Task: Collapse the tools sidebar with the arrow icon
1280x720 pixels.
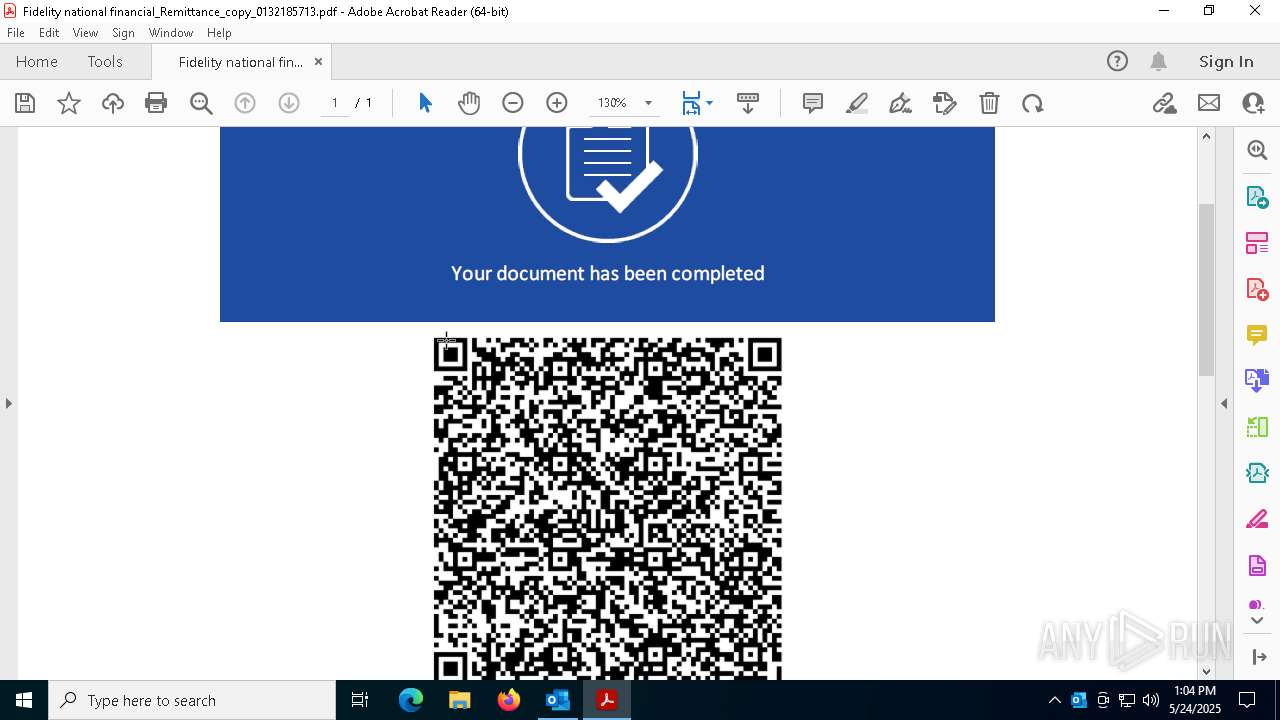Action: coord(1258,657)
